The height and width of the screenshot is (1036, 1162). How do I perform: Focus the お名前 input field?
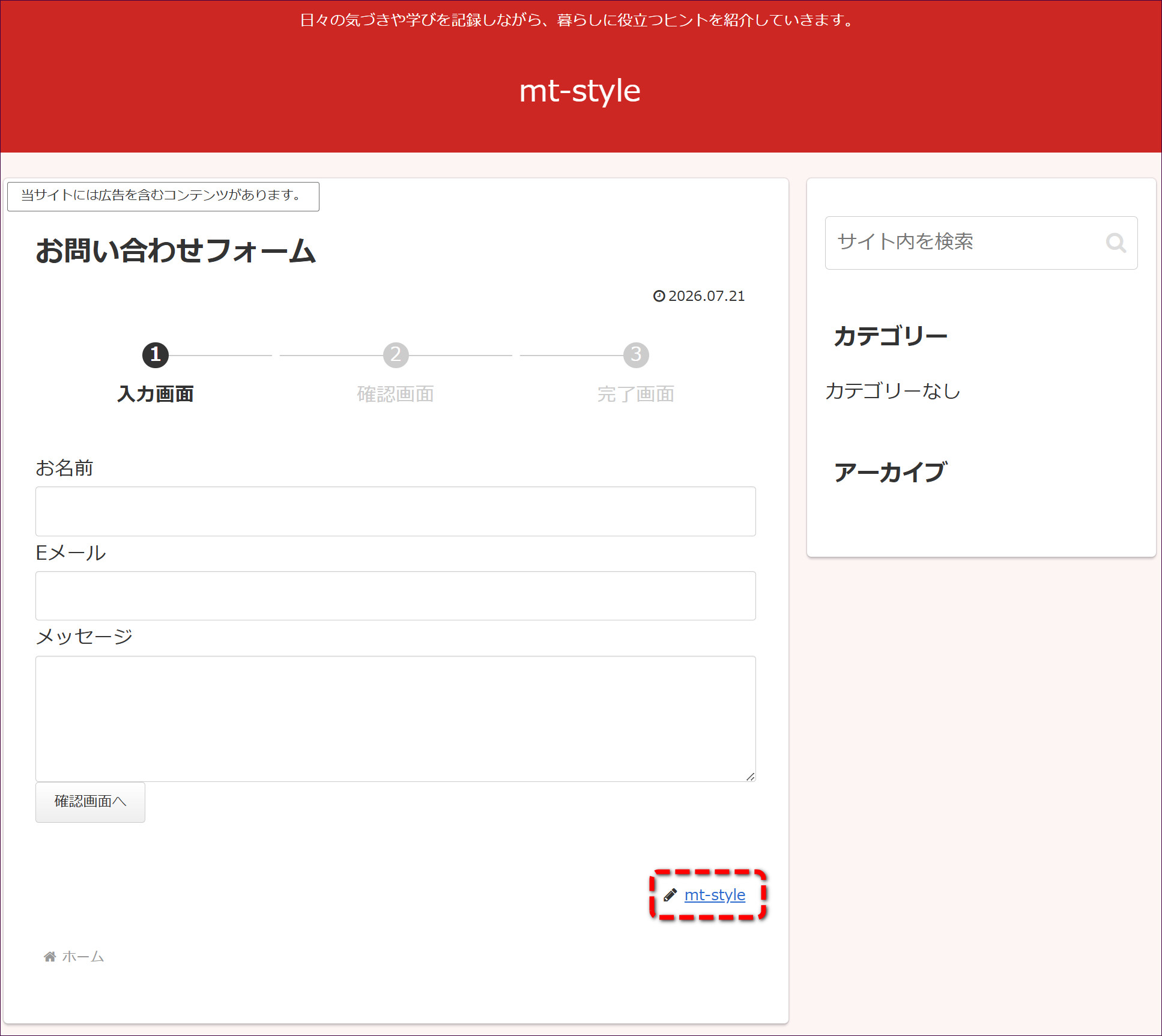(x=395, y=511)
